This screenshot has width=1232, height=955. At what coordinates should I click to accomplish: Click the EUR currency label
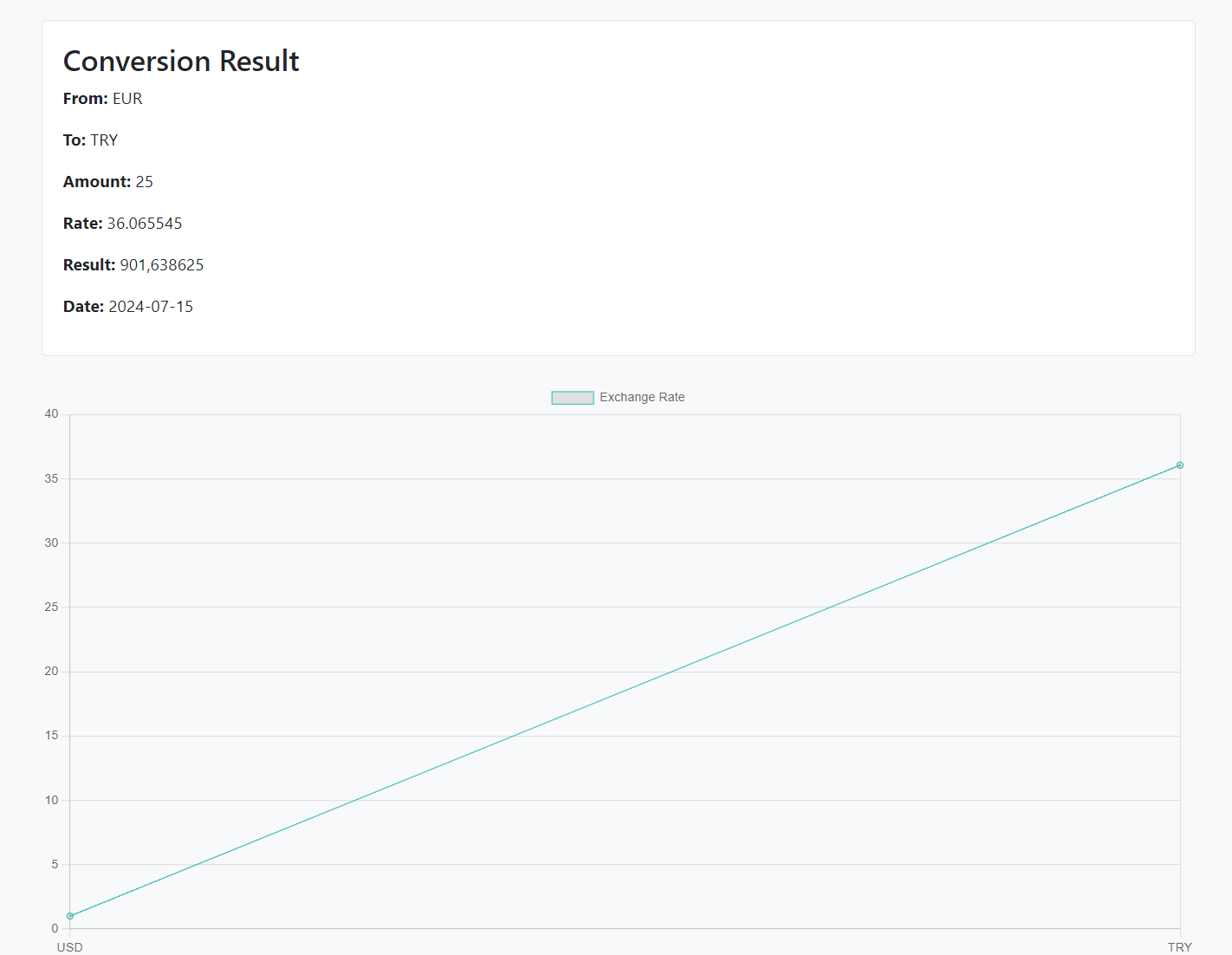click(x=127, y=98)
